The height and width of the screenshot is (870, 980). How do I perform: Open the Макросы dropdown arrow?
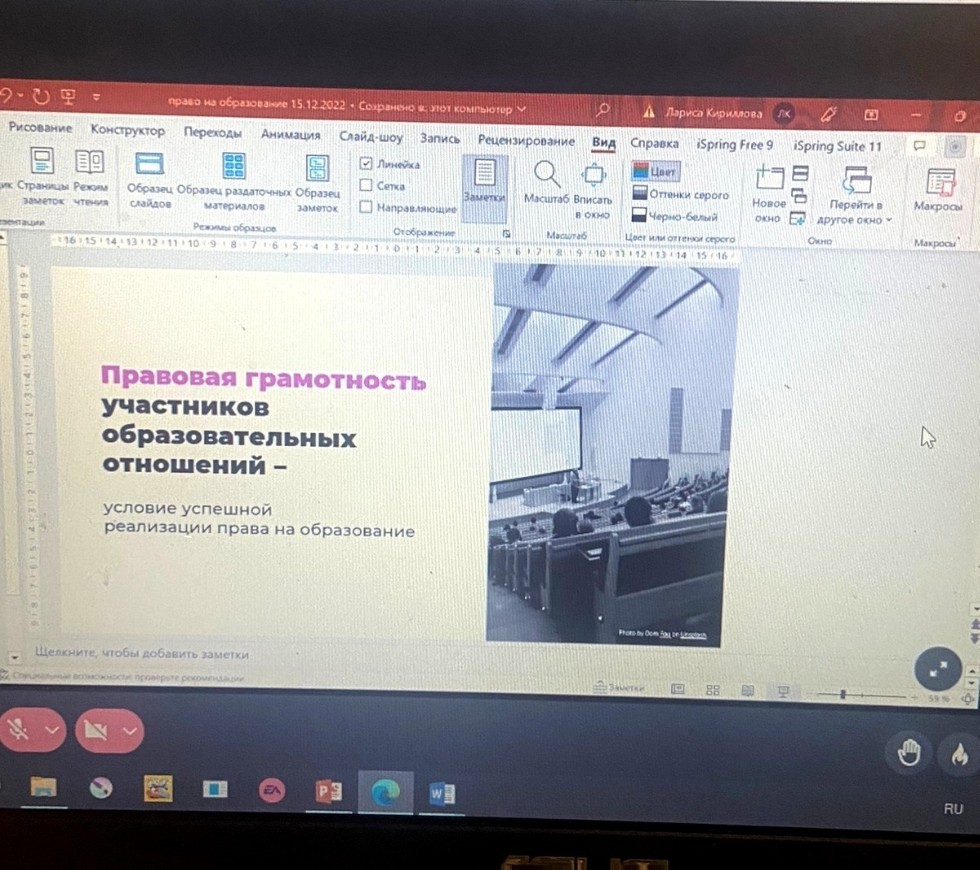(939, 195)
